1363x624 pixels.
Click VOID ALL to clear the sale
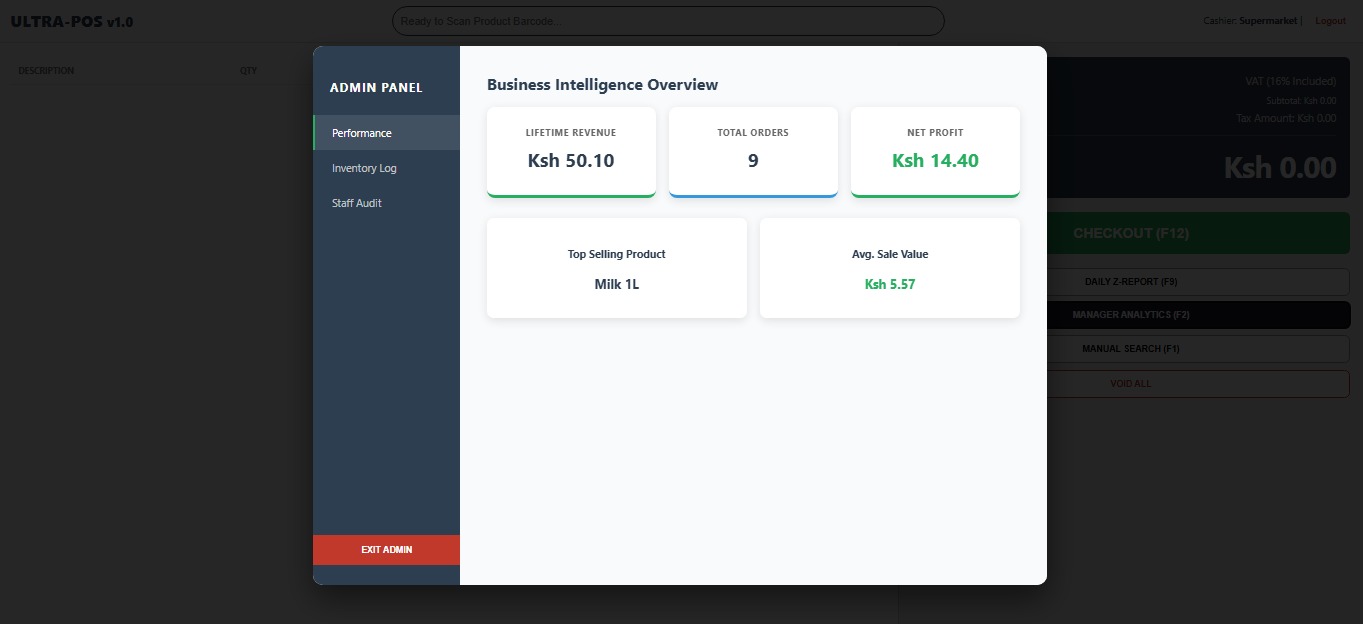pos(1130,383)
